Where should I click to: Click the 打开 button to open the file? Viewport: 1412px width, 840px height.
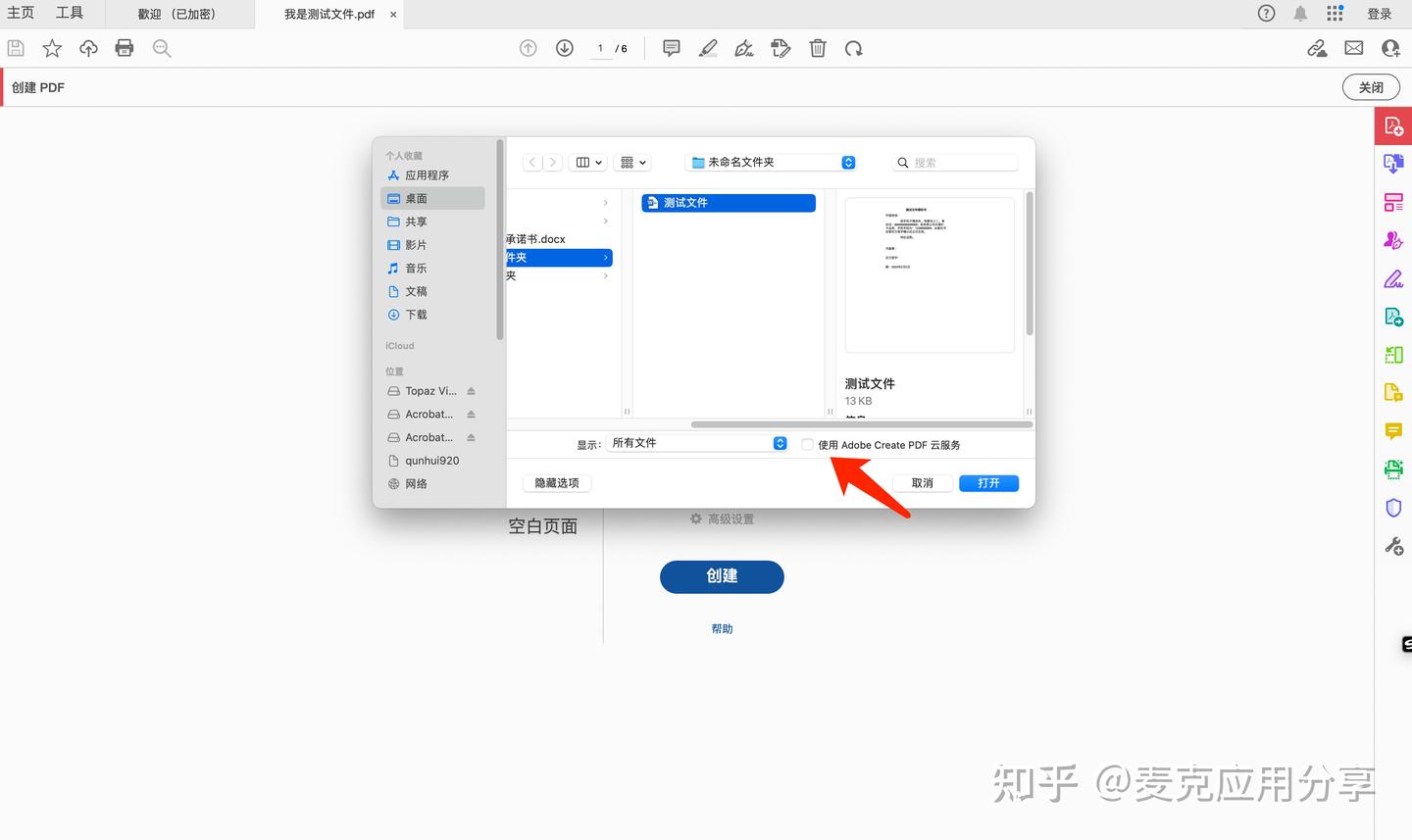point(987,482)
